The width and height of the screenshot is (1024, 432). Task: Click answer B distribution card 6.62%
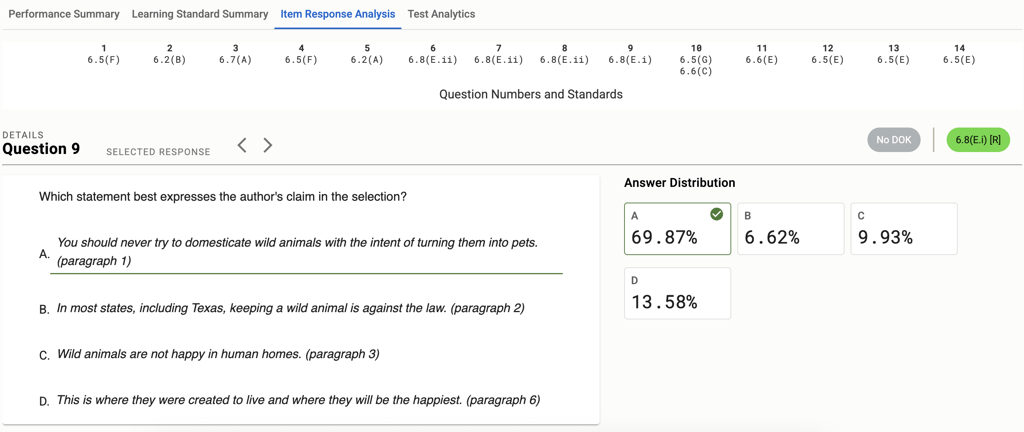point(790,229)
